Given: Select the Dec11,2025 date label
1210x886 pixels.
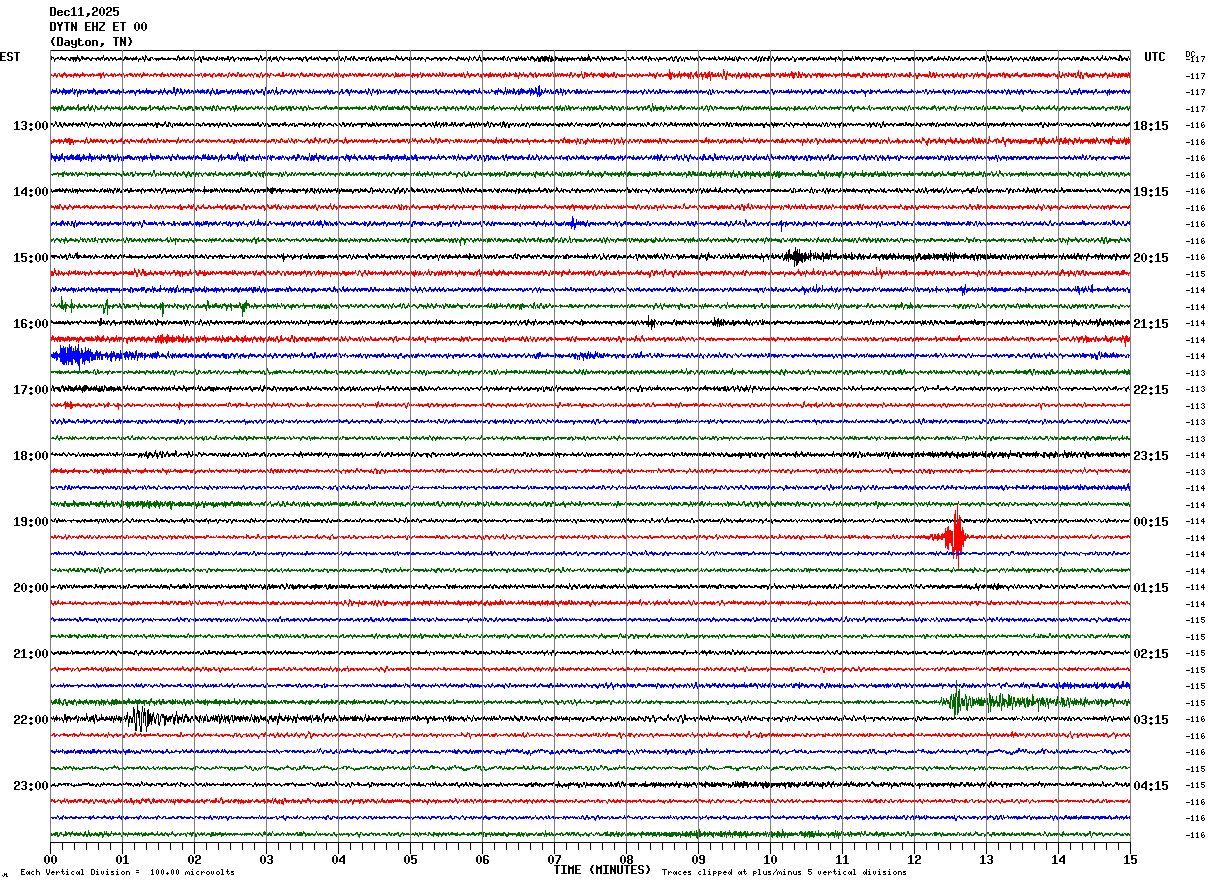Looking at the screenshot, I should pos(84,12).
